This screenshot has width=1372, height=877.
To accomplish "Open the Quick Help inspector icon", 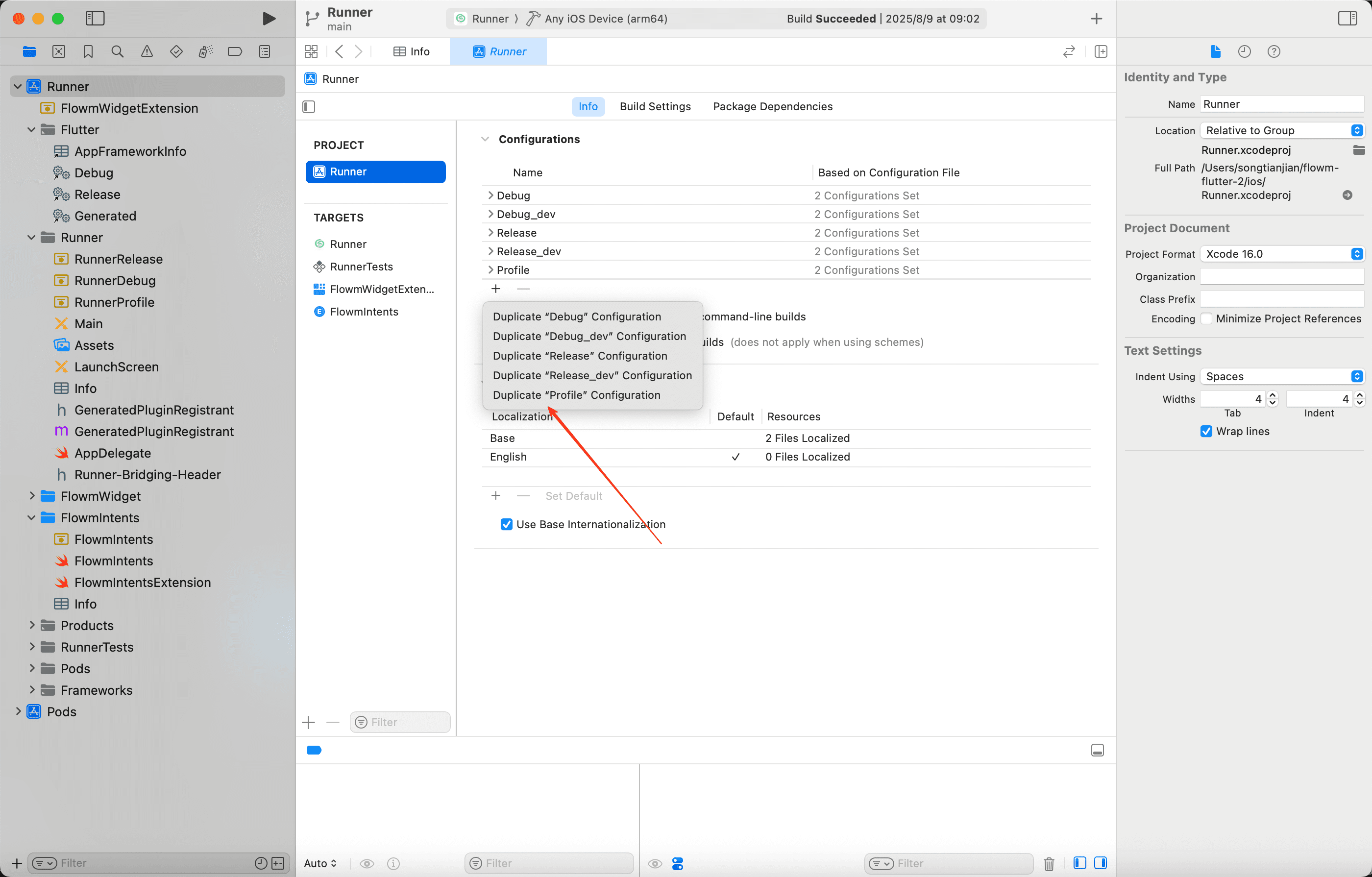I will click(1274, 51).
